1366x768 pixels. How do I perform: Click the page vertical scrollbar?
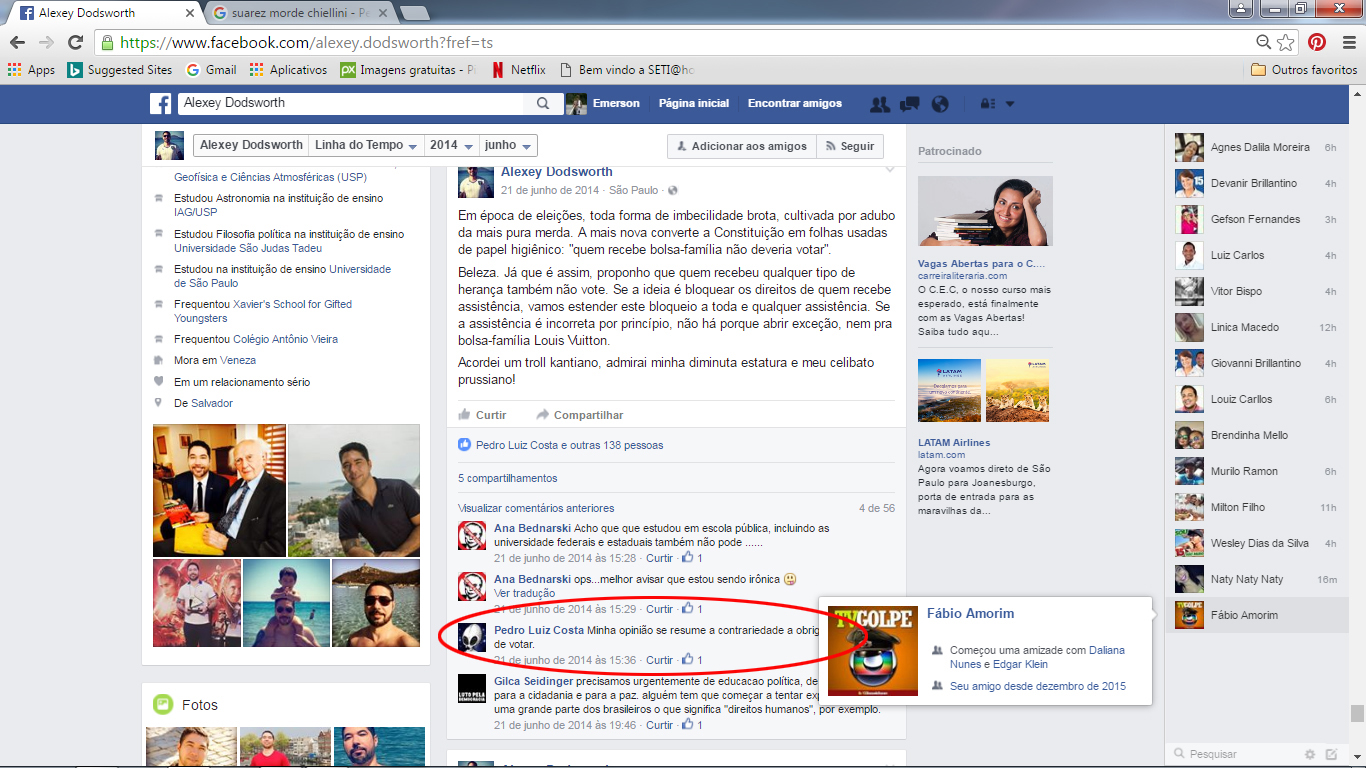coord(1357,712)
